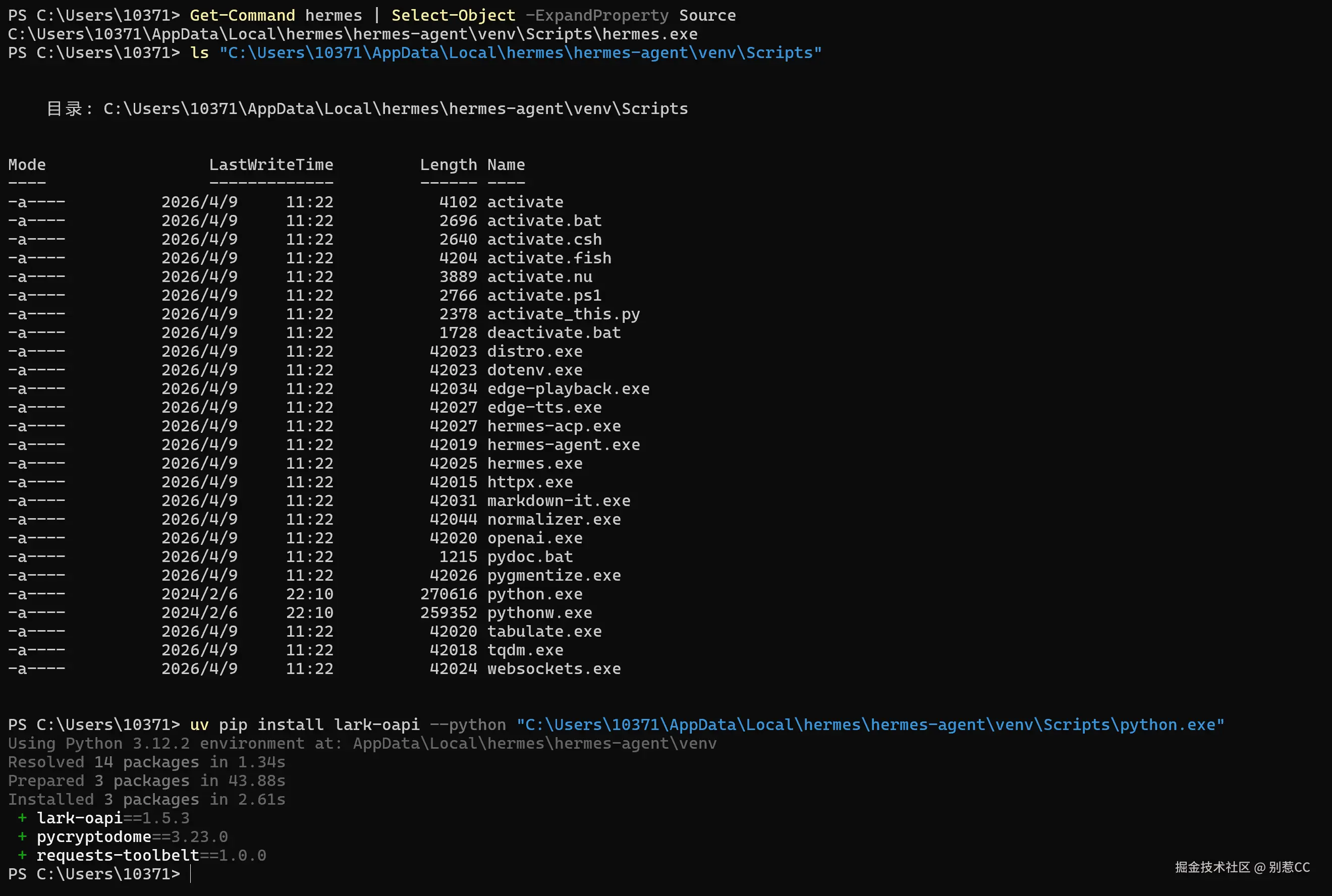The width and height of the screenshot is (1332, 896).
Task: Click the Get-Command text in first line
Action: tap(242, 16)
